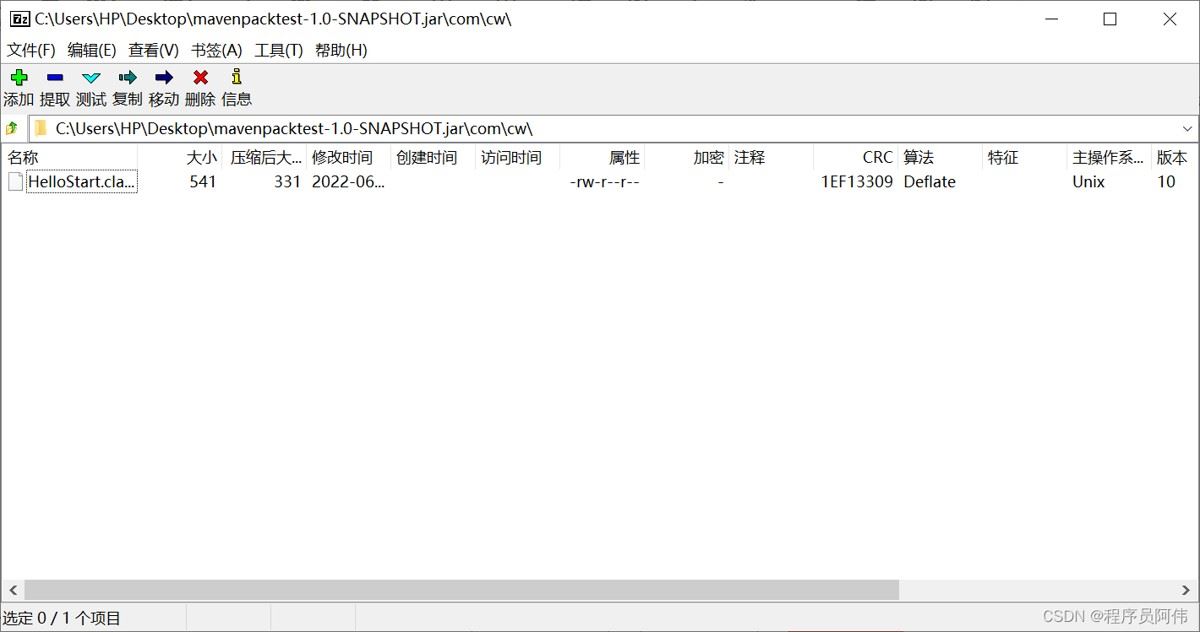The height and width of the screenshot is (632, 1200).
Task: Open the 帮助(H) Help menu
Action: pyautogui.click(x=341, y=50)
